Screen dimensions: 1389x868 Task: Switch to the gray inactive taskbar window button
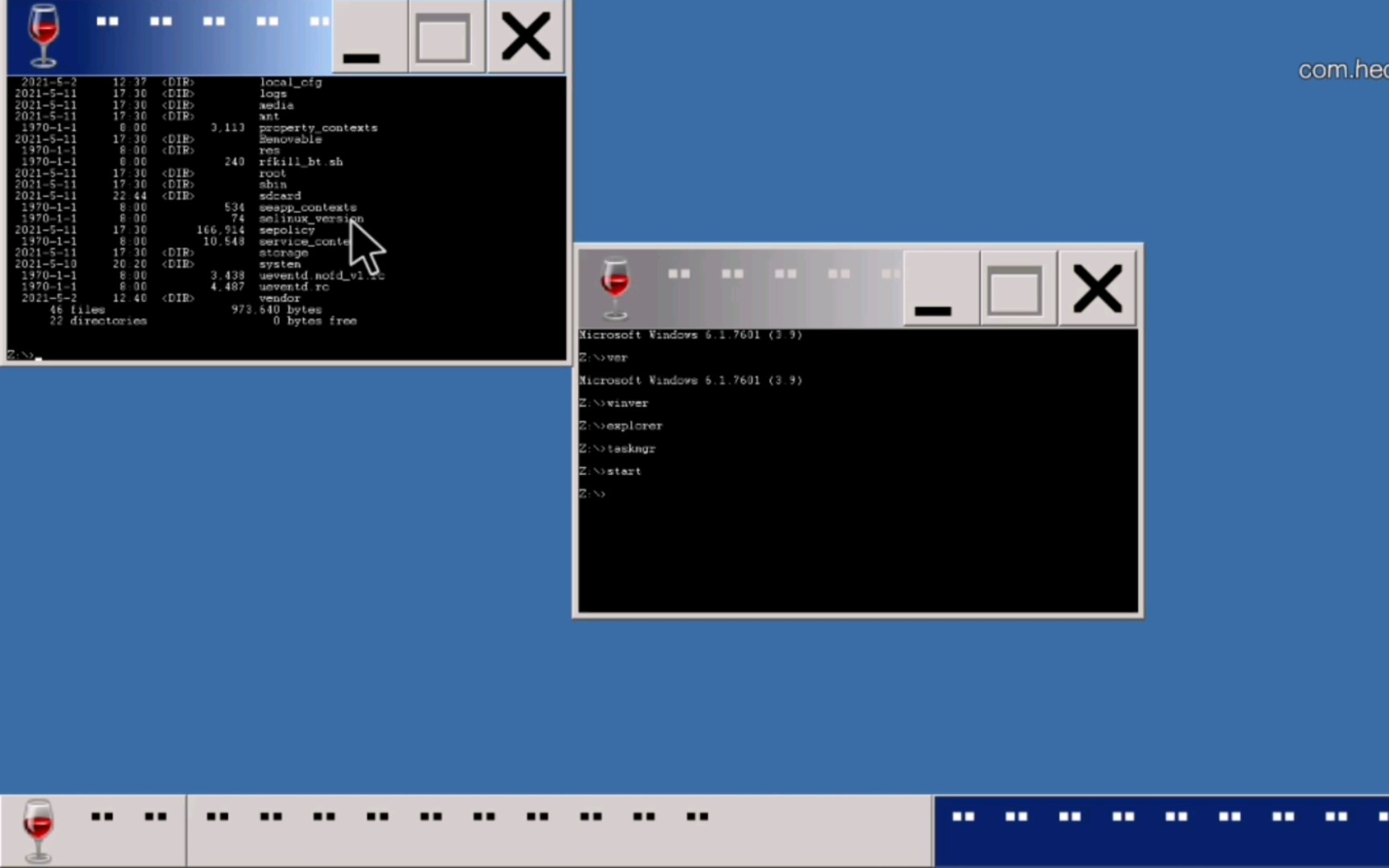point(559,831)
